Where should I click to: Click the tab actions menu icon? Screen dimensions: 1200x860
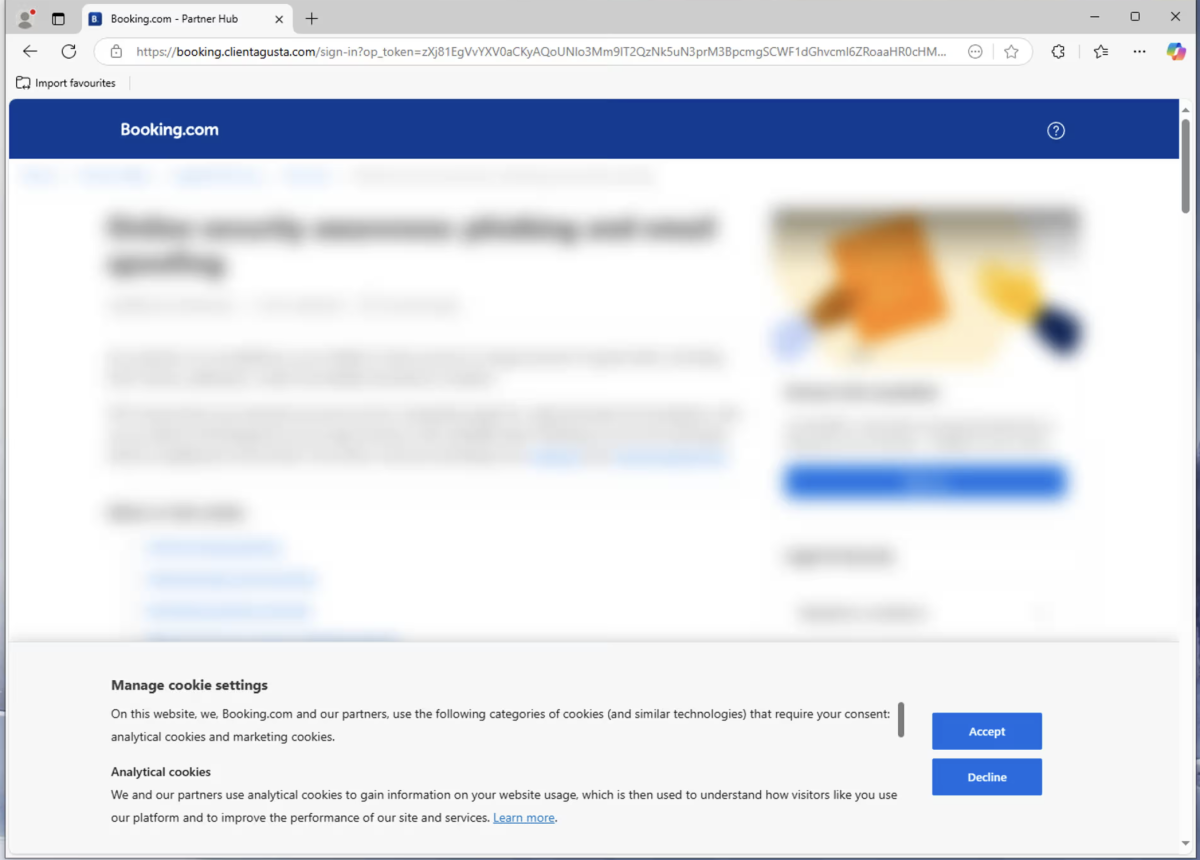(x=58, y=18)
